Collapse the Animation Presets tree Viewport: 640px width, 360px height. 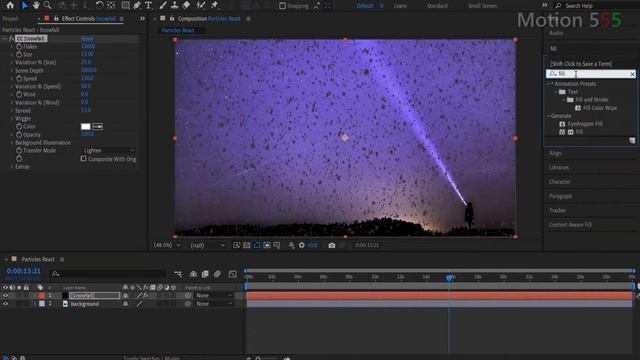[x=549, y=84]
